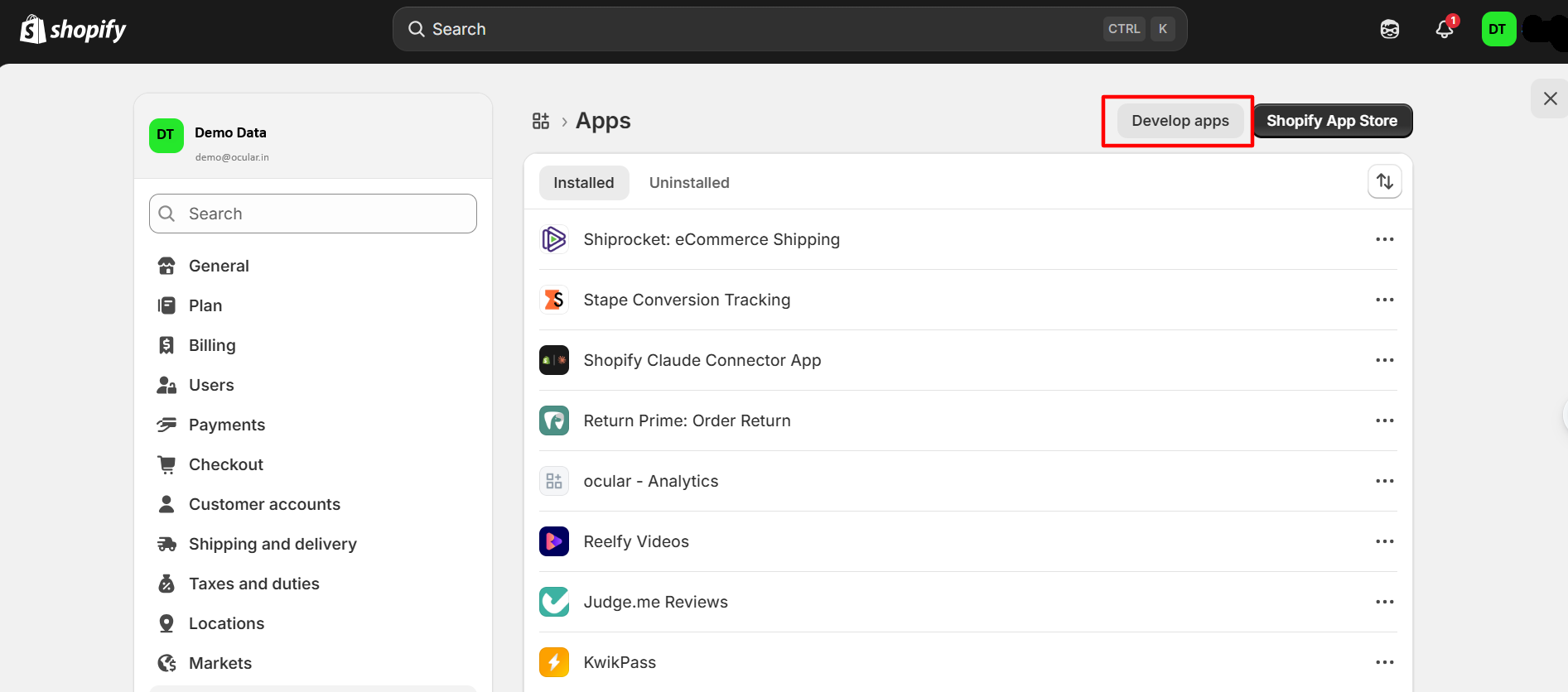Click the settings breadcrumb grid icon
This screenshot has width=1568, height=692.
pos(541,121)
